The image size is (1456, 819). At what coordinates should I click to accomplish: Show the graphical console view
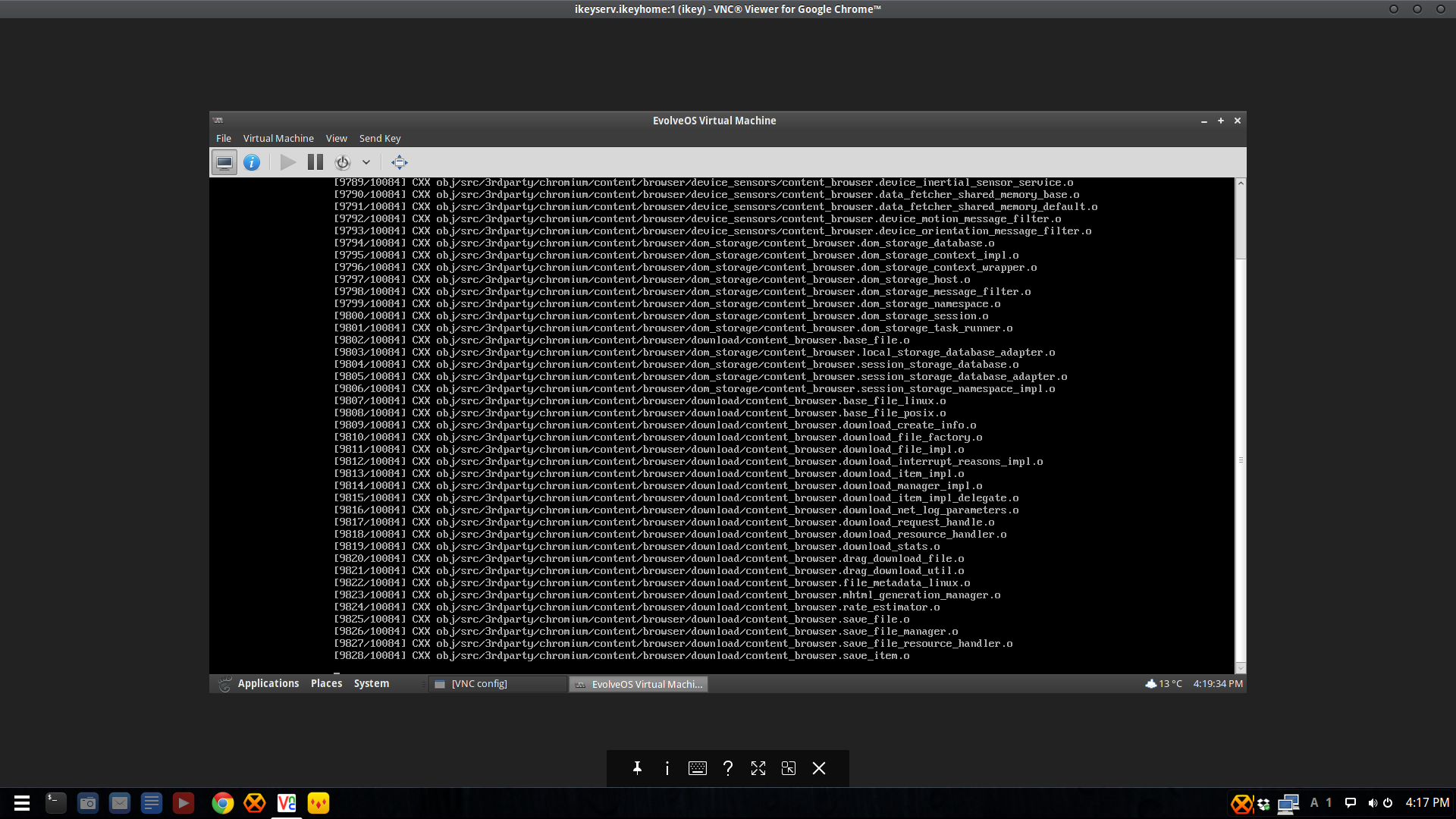pos(224,162)
